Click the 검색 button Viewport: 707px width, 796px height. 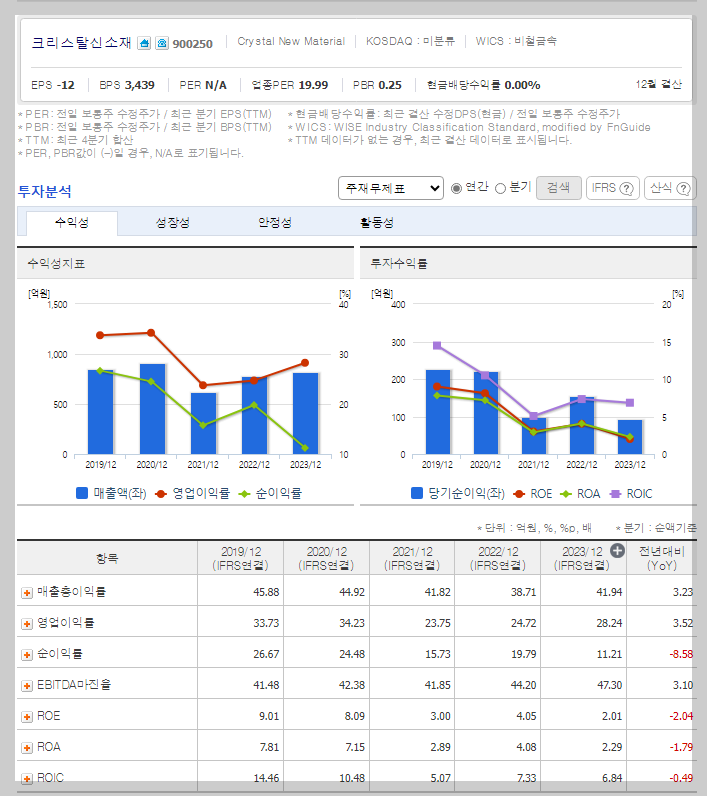[559, 188]
